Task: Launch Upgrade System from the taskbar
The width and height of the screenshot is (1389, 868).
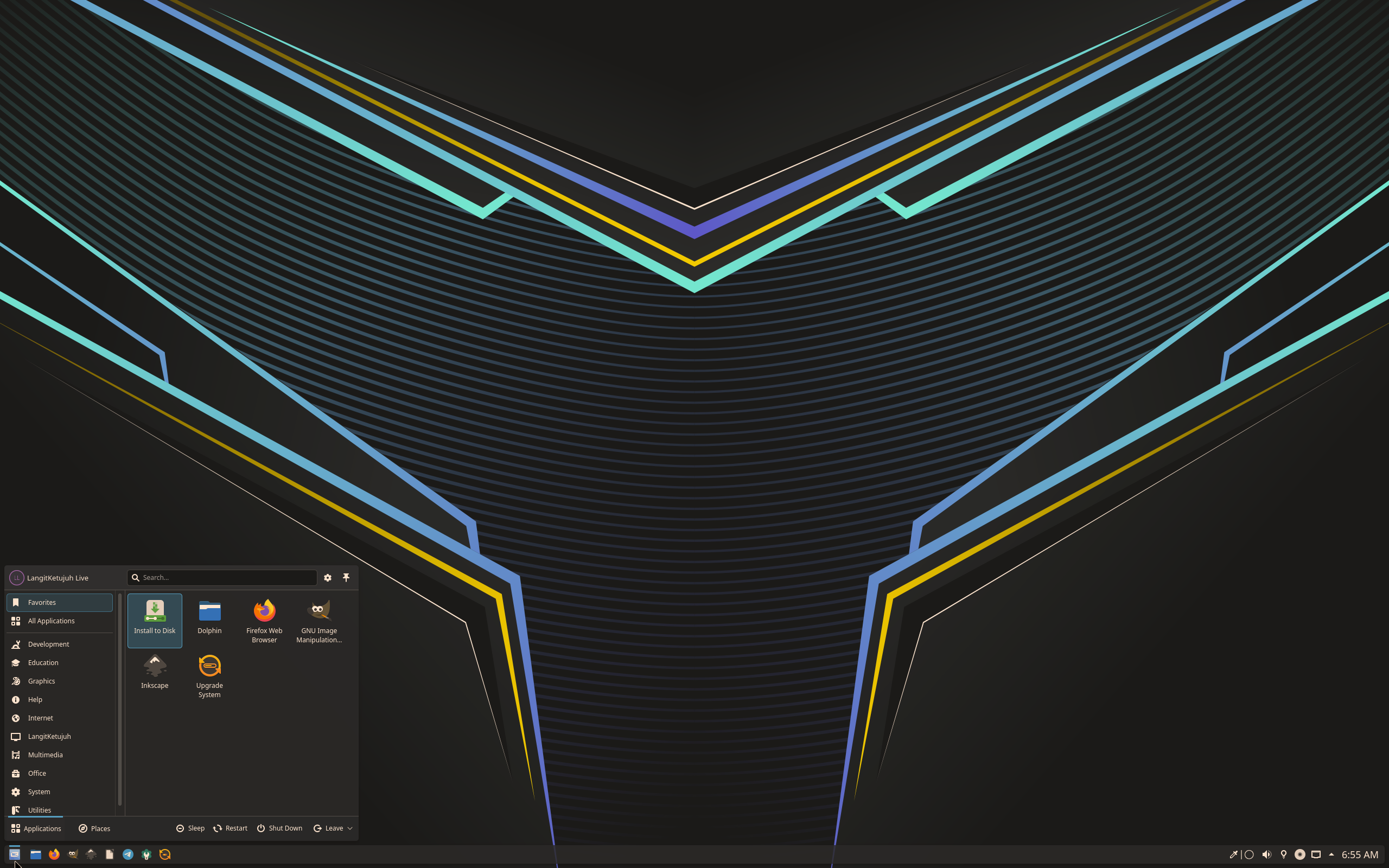Action: [165, 854]
